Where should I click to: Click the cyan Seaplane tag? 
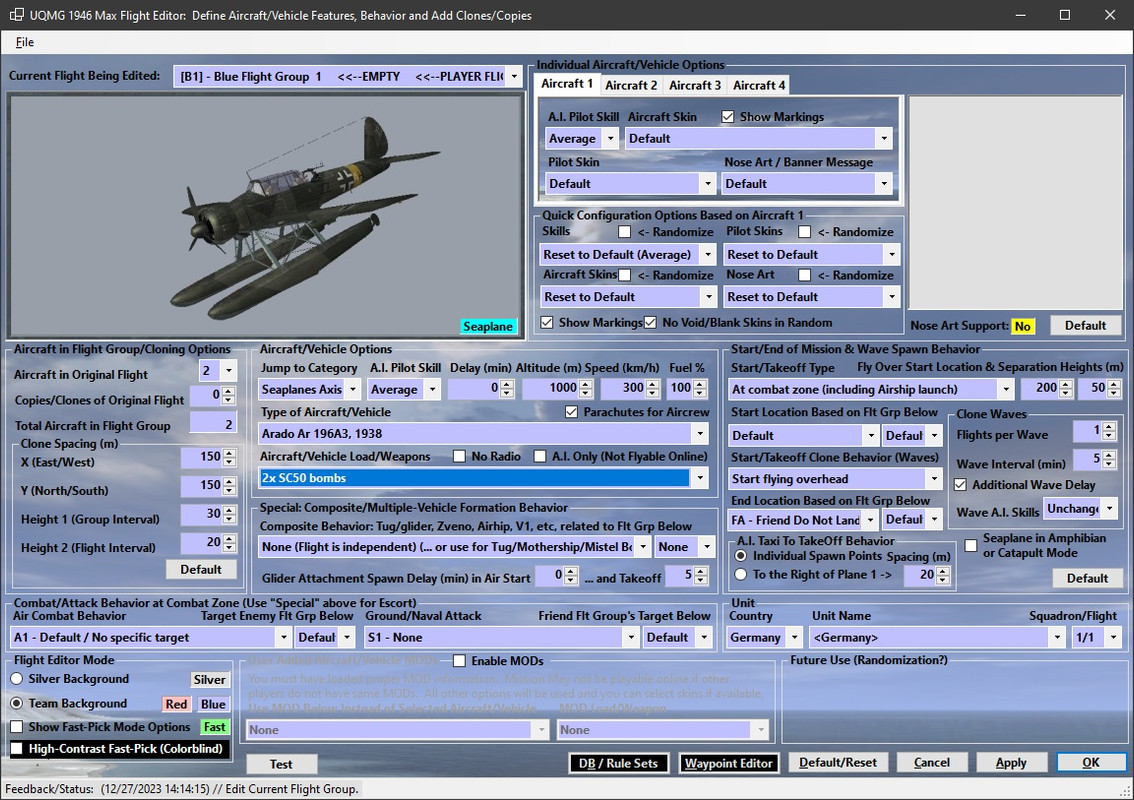pyautogui.click(x=488, y=326)
